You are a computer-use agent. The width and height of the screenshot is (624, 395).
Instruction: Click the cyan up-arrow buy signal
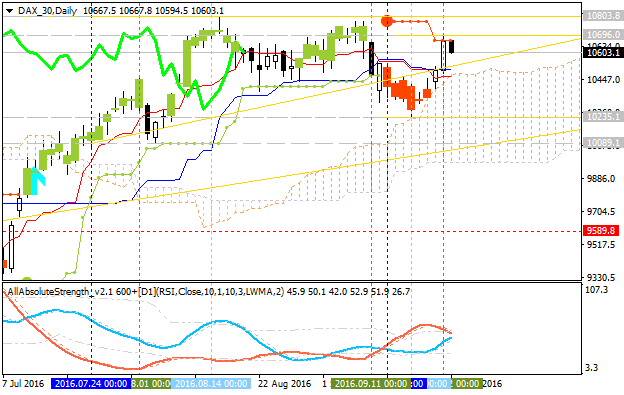(x=38, y=182)
